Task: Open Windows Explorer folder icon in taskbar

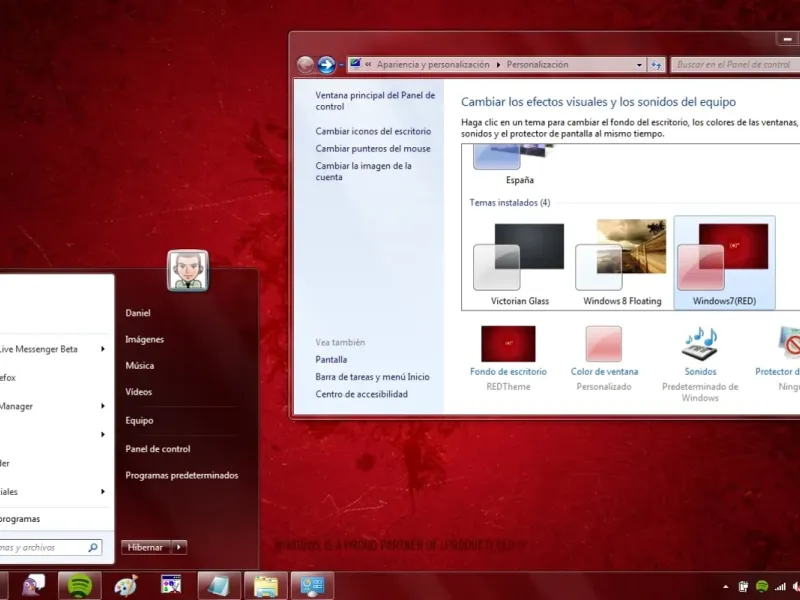Action: [x=266, y=586]
